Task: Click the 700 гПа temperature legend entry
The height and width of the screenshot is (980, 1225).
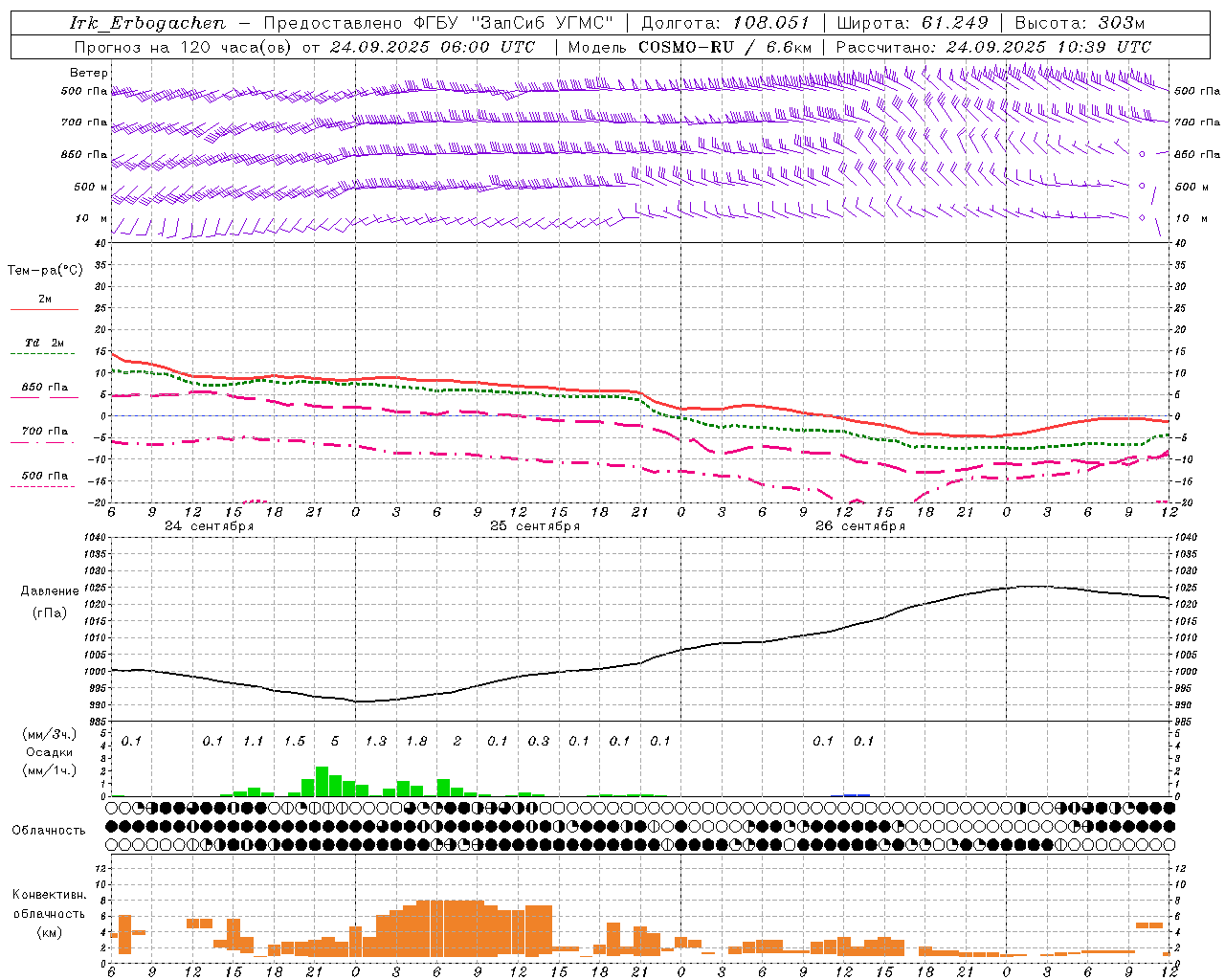Action: point(45,432)
